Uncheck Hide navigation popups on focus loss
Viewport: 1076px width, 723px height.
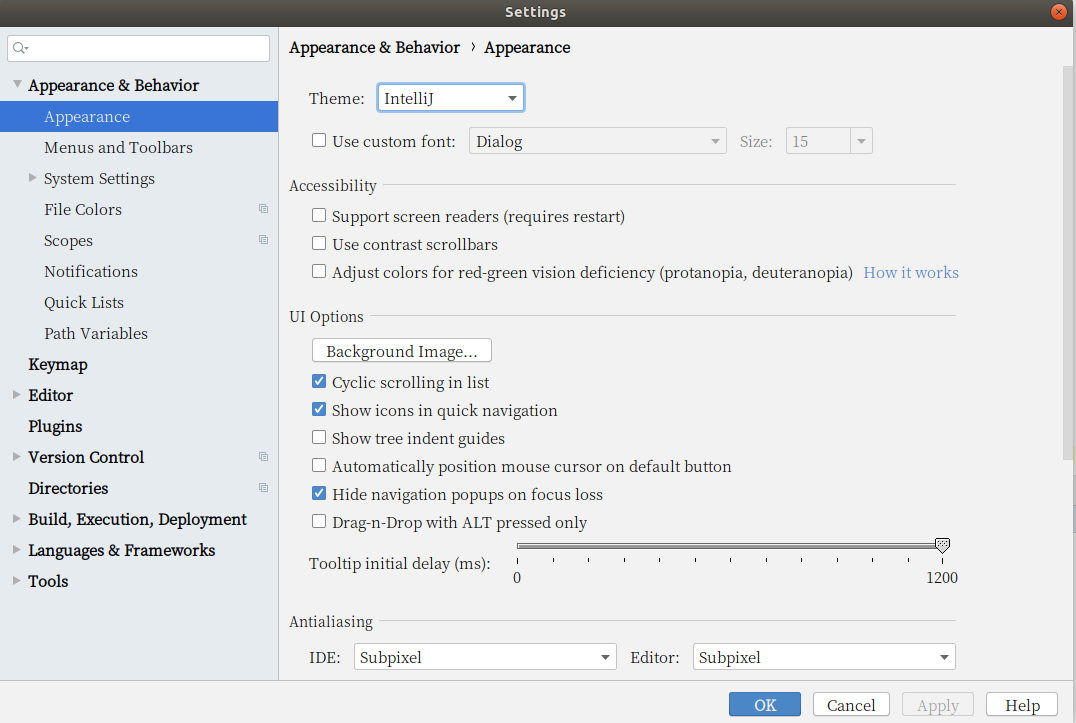(x=319, y=493)
